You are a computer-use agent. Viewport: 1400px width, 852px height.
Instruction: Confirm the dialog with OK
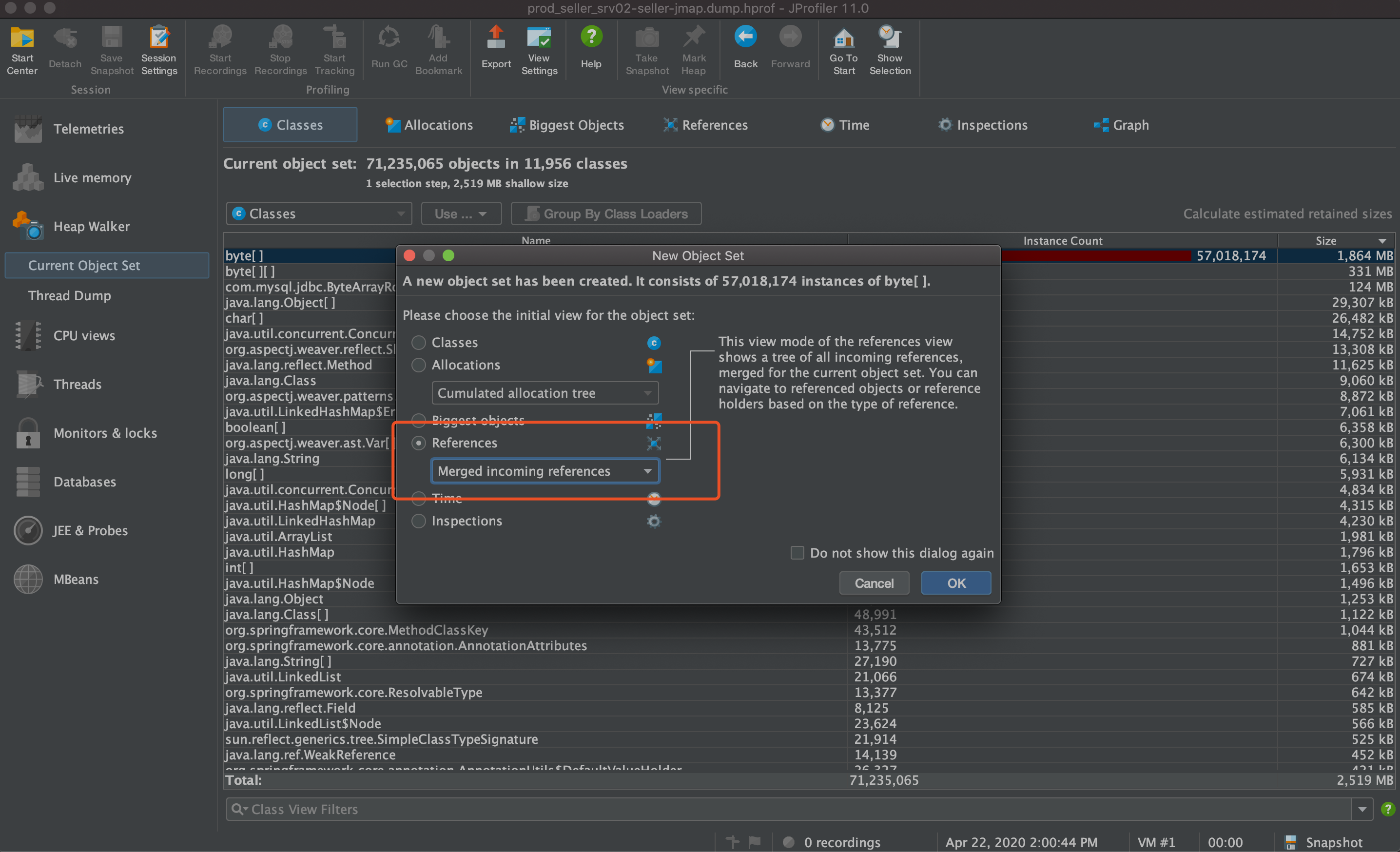pos(956,583)
